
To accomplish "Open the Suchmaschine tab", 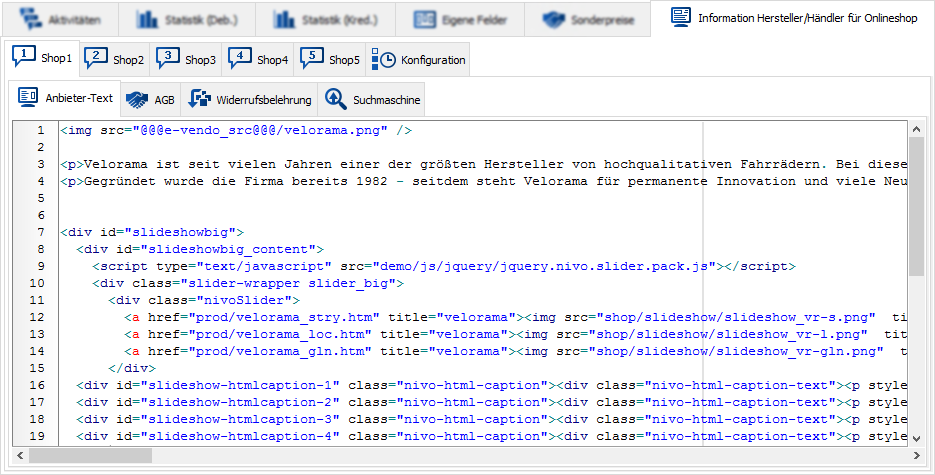I will [371, 100].
